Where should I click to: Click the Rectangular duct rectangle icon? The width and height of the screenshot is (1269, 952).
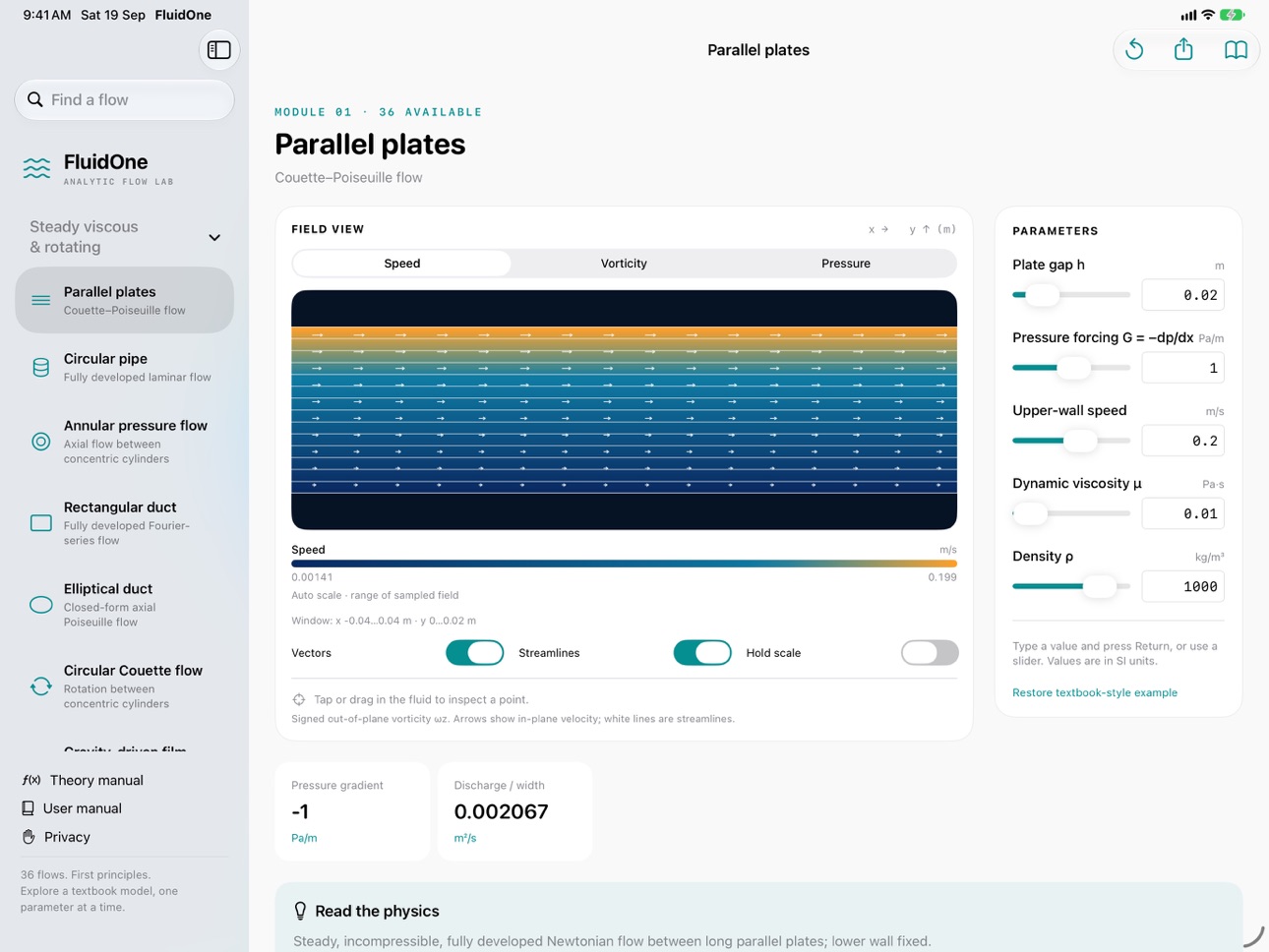[40, 523]
